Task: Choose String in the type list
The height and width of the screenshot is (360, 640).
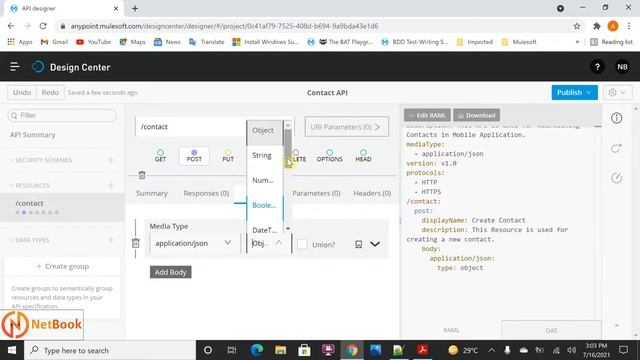Action: coord(264,156)
